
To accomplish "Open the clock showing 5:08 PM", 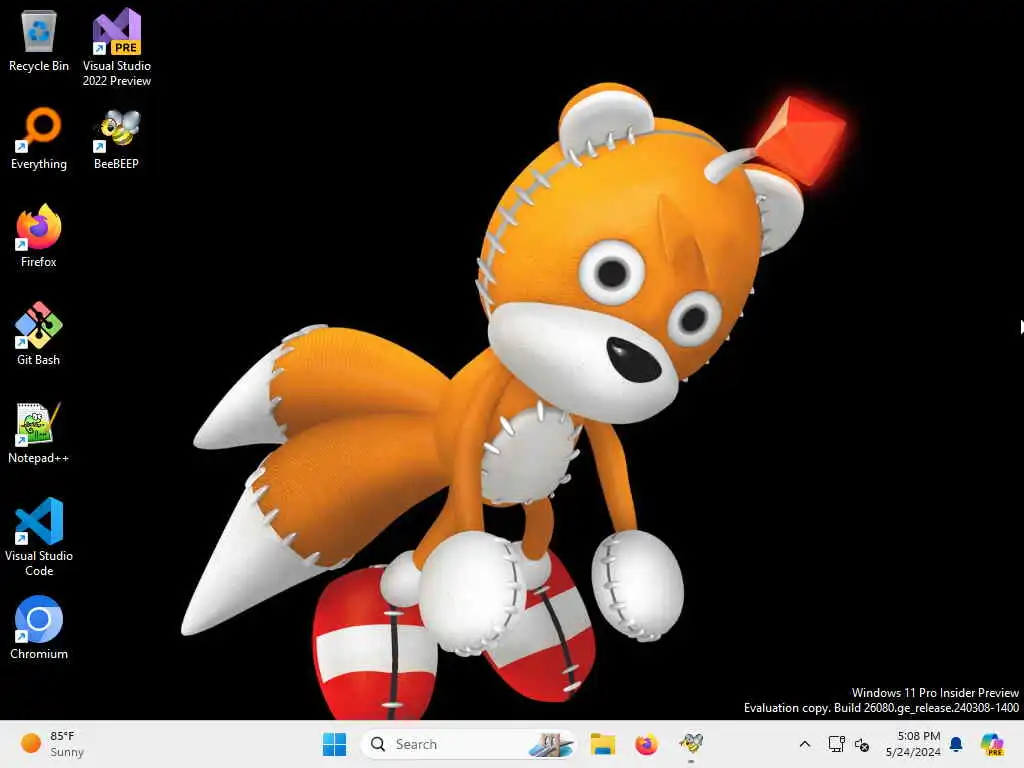I will [x=913, y=744].
